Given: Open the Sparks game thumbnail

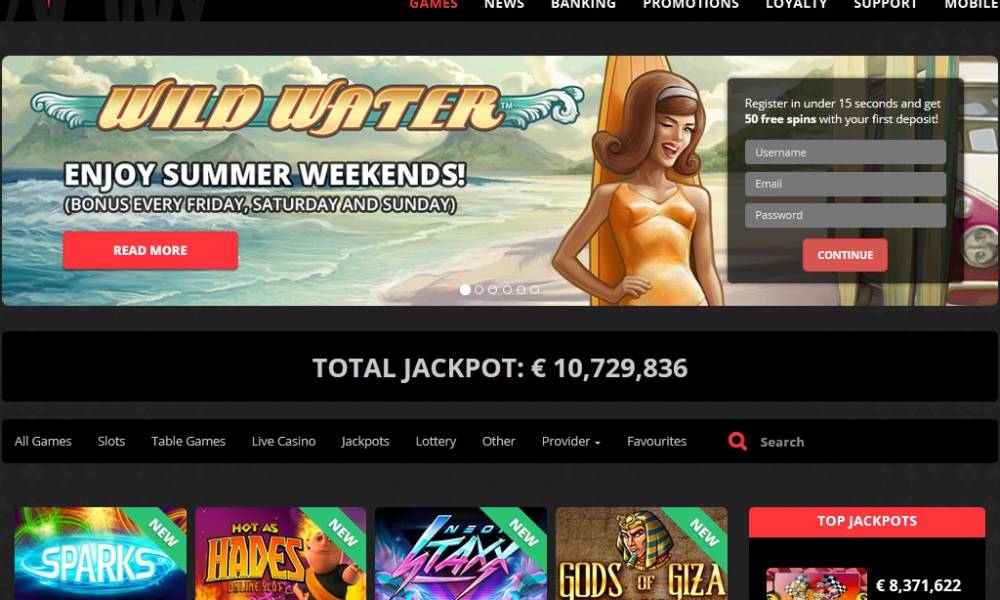Looking at the screenshot, I should [x=101, y=553].
